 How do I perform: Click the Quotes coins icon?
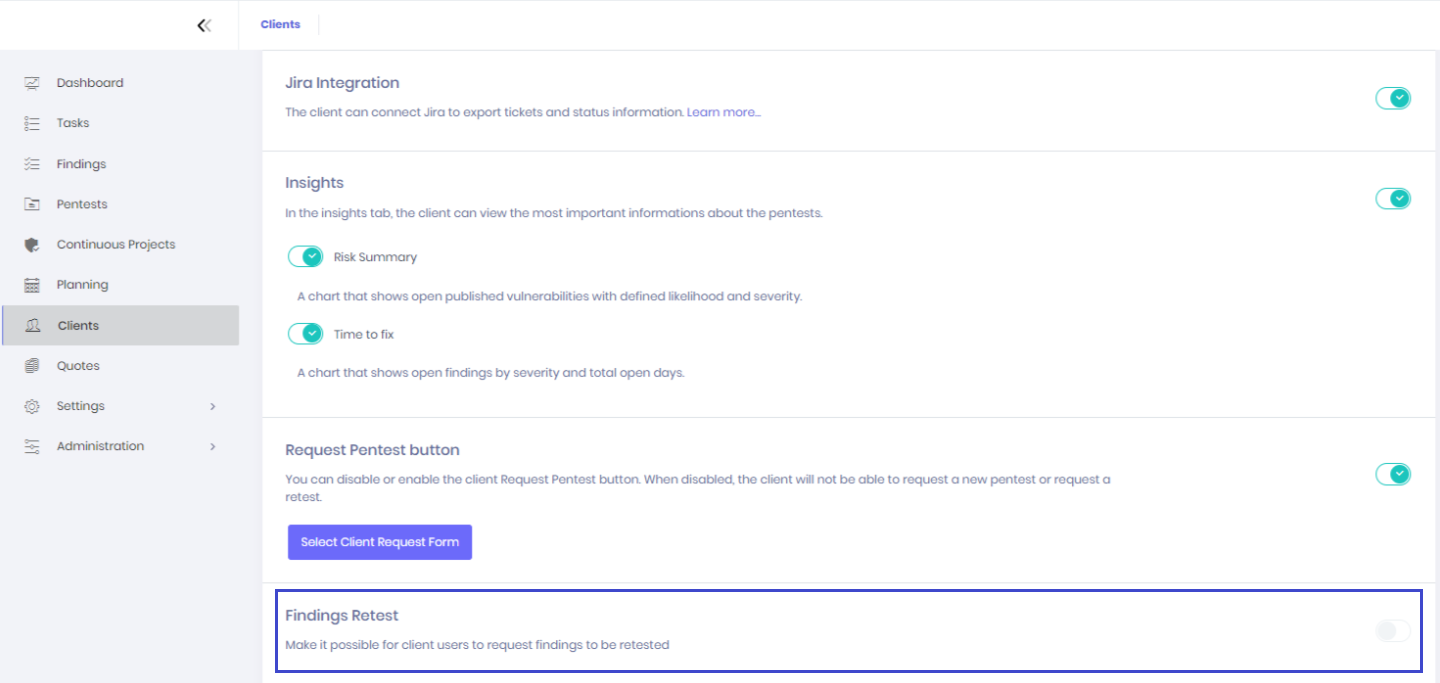32,366
